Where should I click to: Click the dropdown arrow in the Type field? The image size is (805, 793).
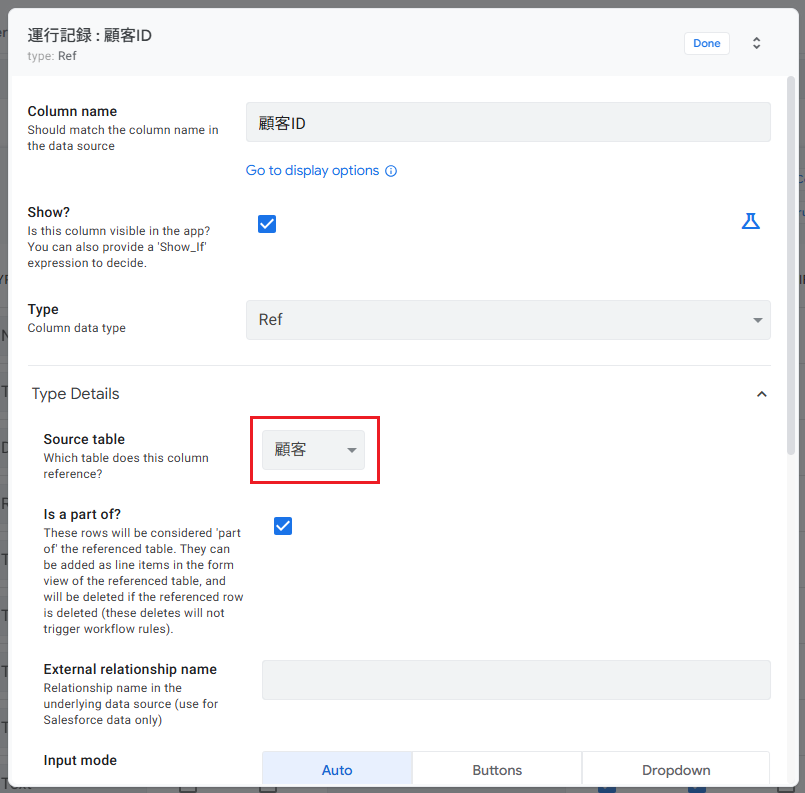756,320
